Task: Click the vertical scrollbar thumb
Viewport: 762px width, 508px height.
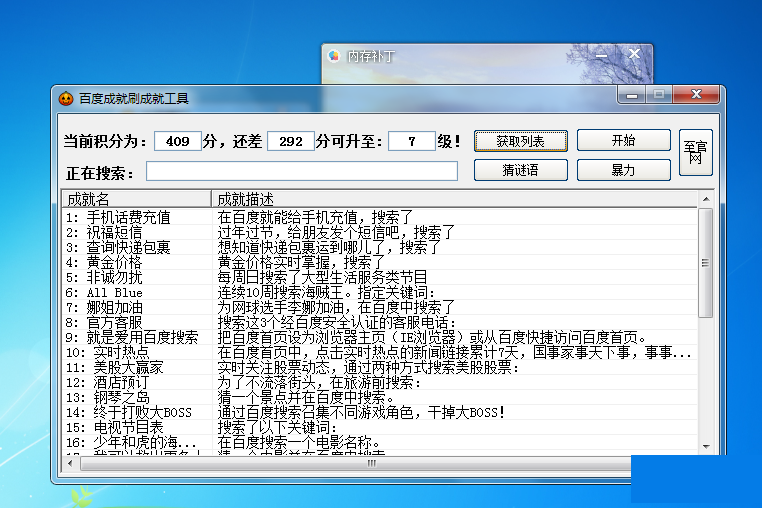Action: (x=706, y=263)
